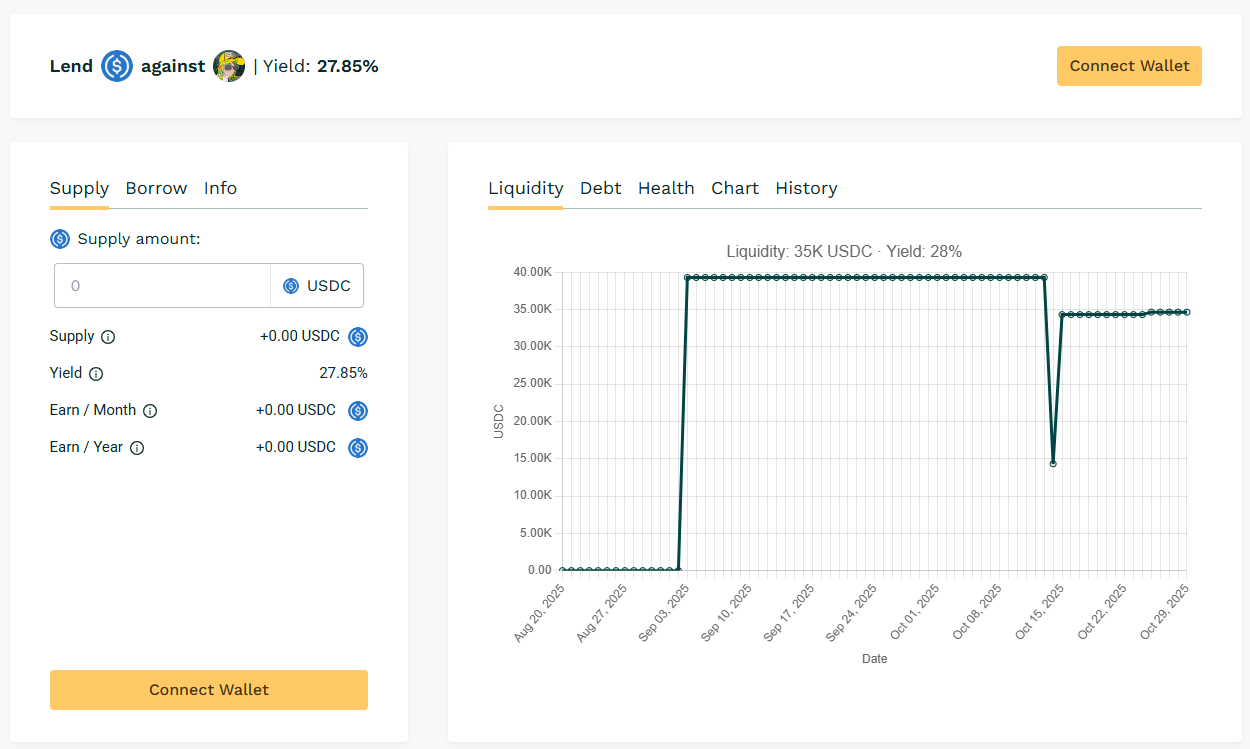This screenshot has width=1250, height=749.
Task: Switch to the Borrow tab
Action: coord(156,188)
